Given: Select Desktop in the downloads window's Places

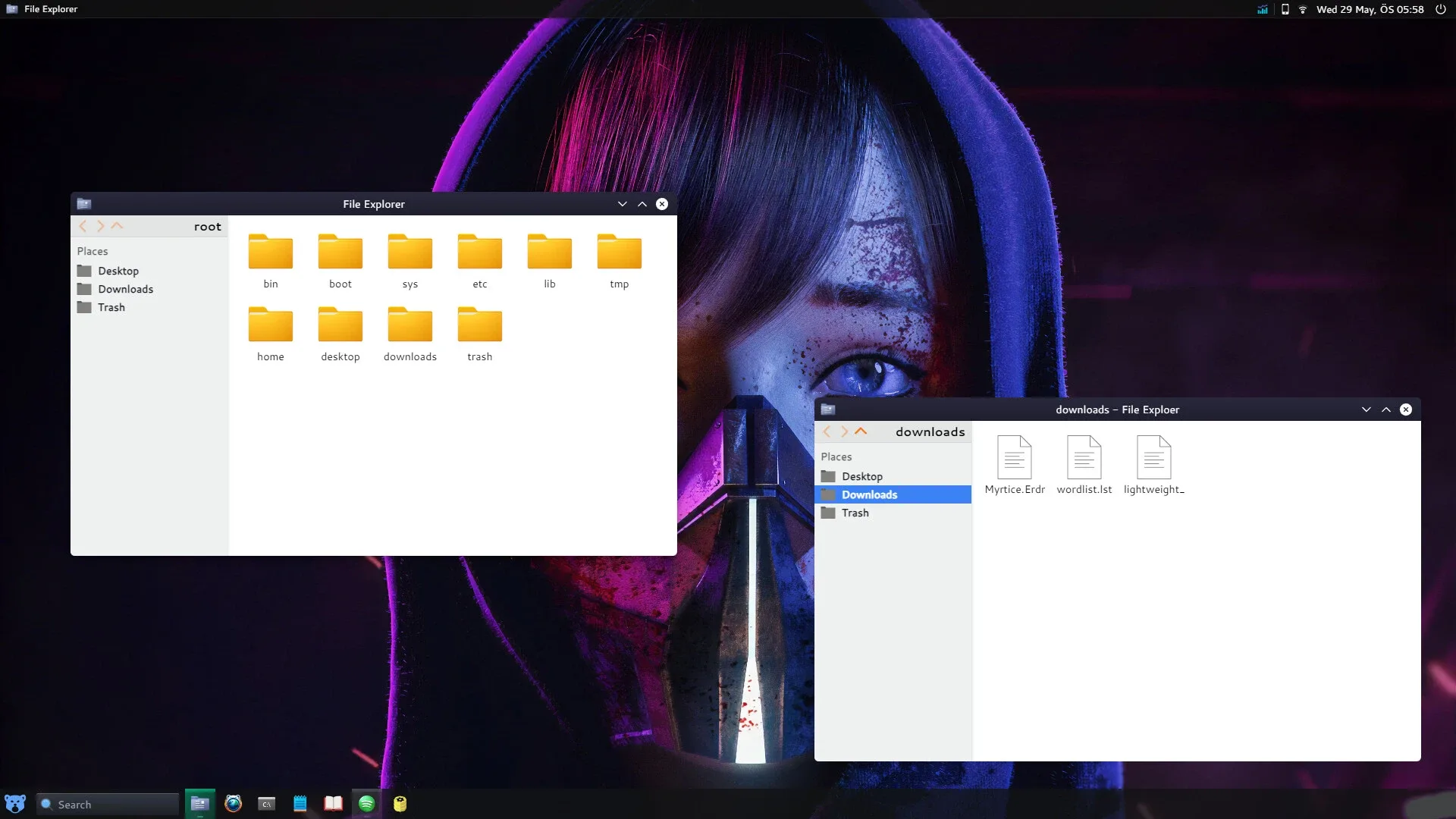Looking at the screenshot, I should point(861,476).
